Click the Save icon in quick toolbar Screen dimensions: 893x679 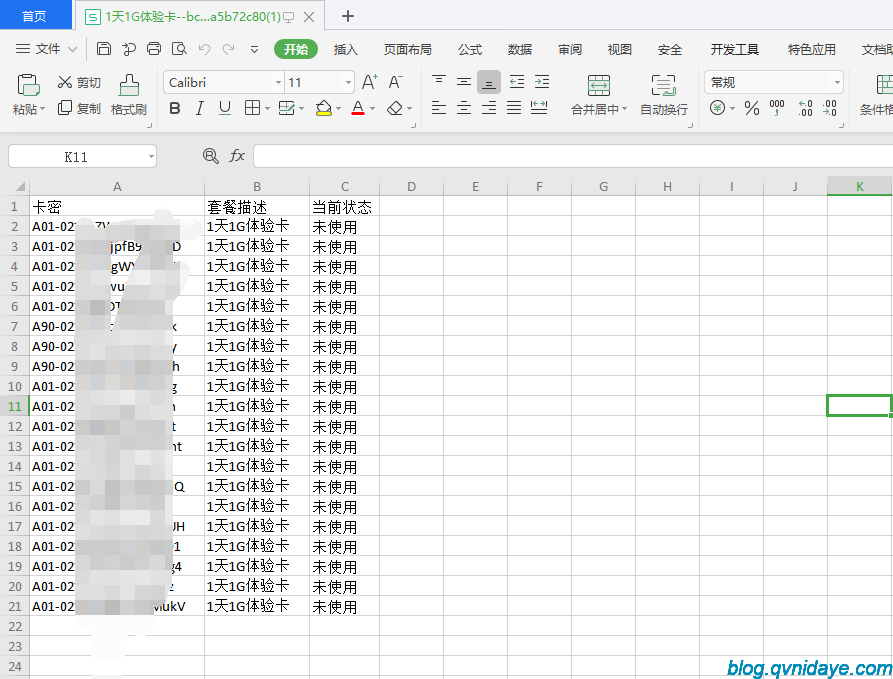tap(104, 49)
